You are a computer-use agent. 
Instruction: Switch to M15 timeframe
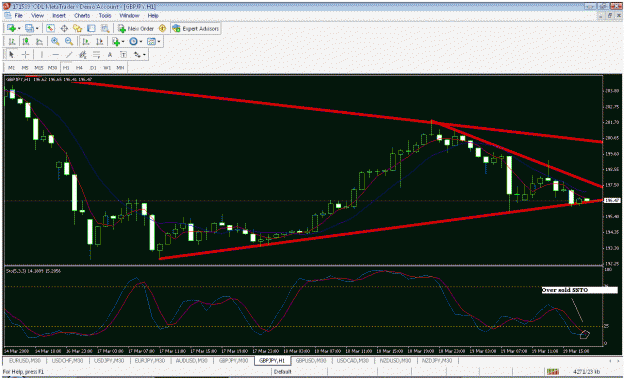[x=39, y=68]
